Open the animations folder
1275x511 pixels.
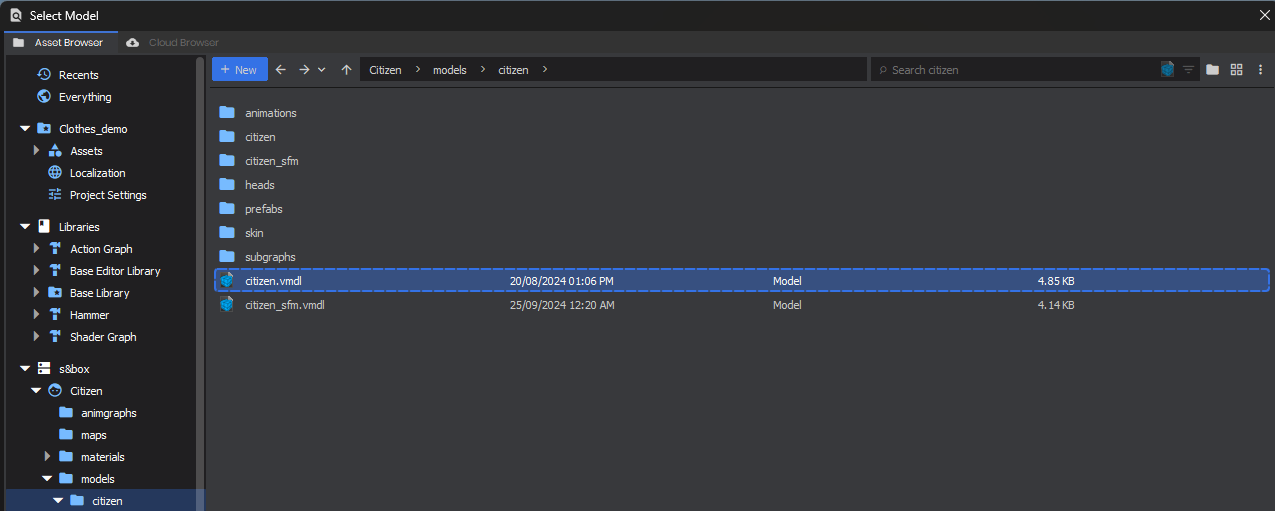pyautogui.click(x=270, y=113)
